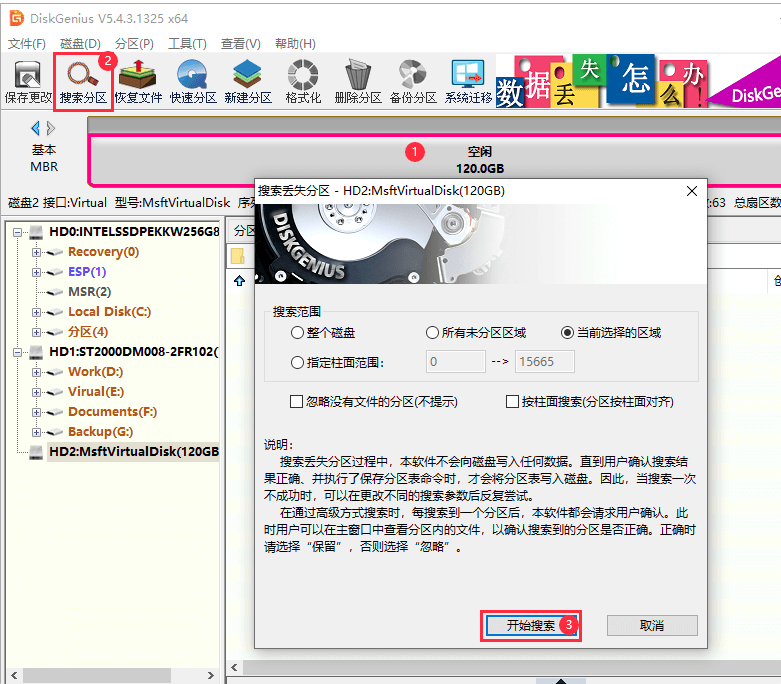Open the 分区(P) menu

134,44
